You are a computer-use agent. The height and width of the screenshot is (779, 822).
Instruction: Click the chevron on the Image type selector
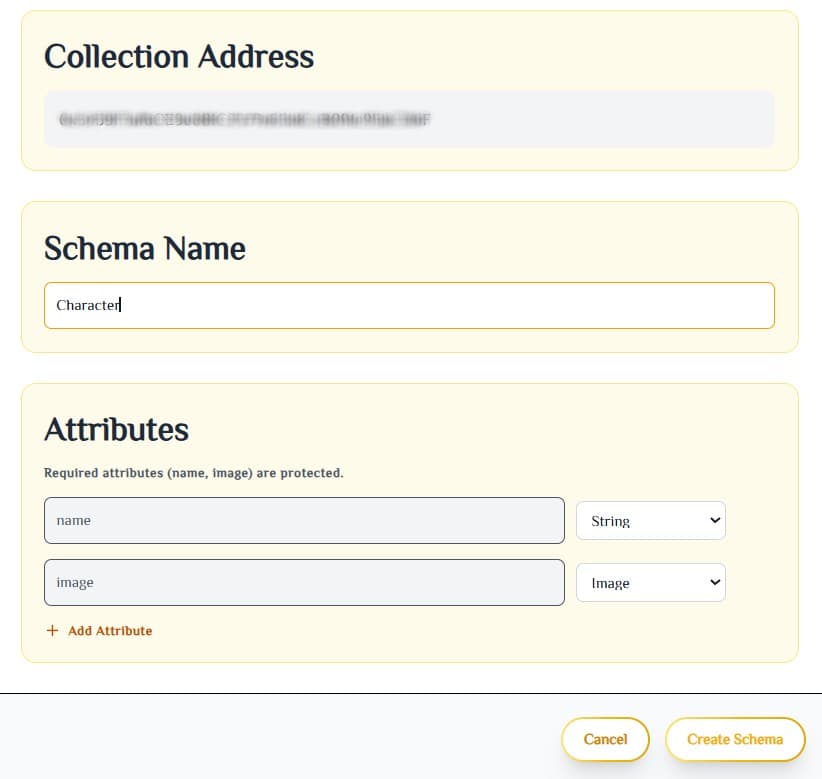coord(713,583)
